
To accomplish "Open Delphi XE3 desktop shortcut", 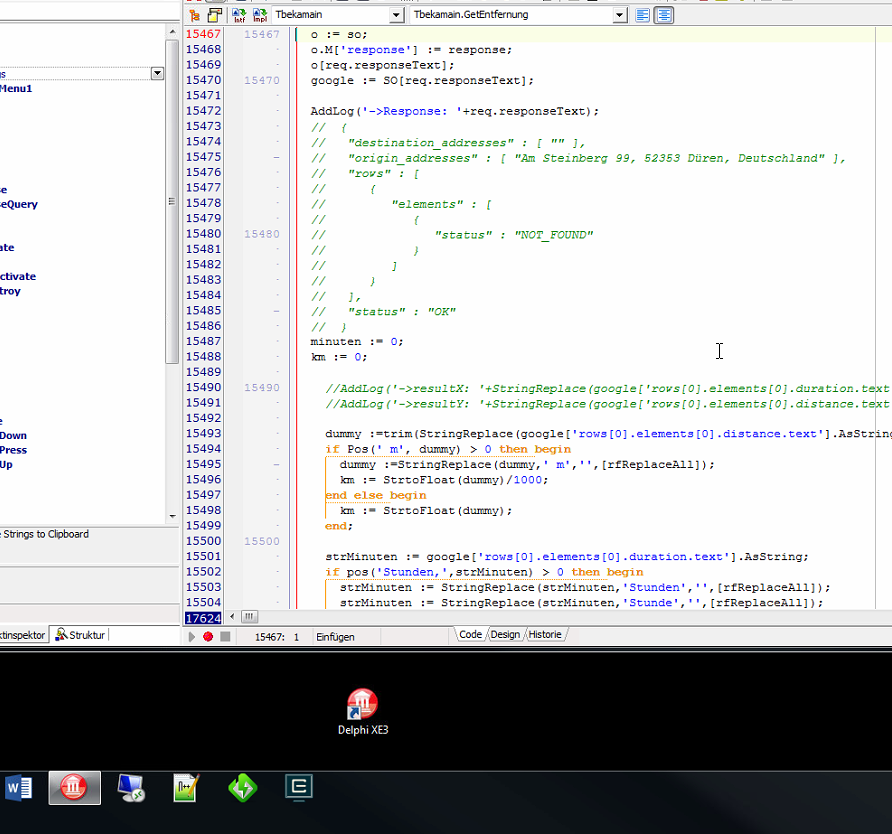I will (362, 705).
